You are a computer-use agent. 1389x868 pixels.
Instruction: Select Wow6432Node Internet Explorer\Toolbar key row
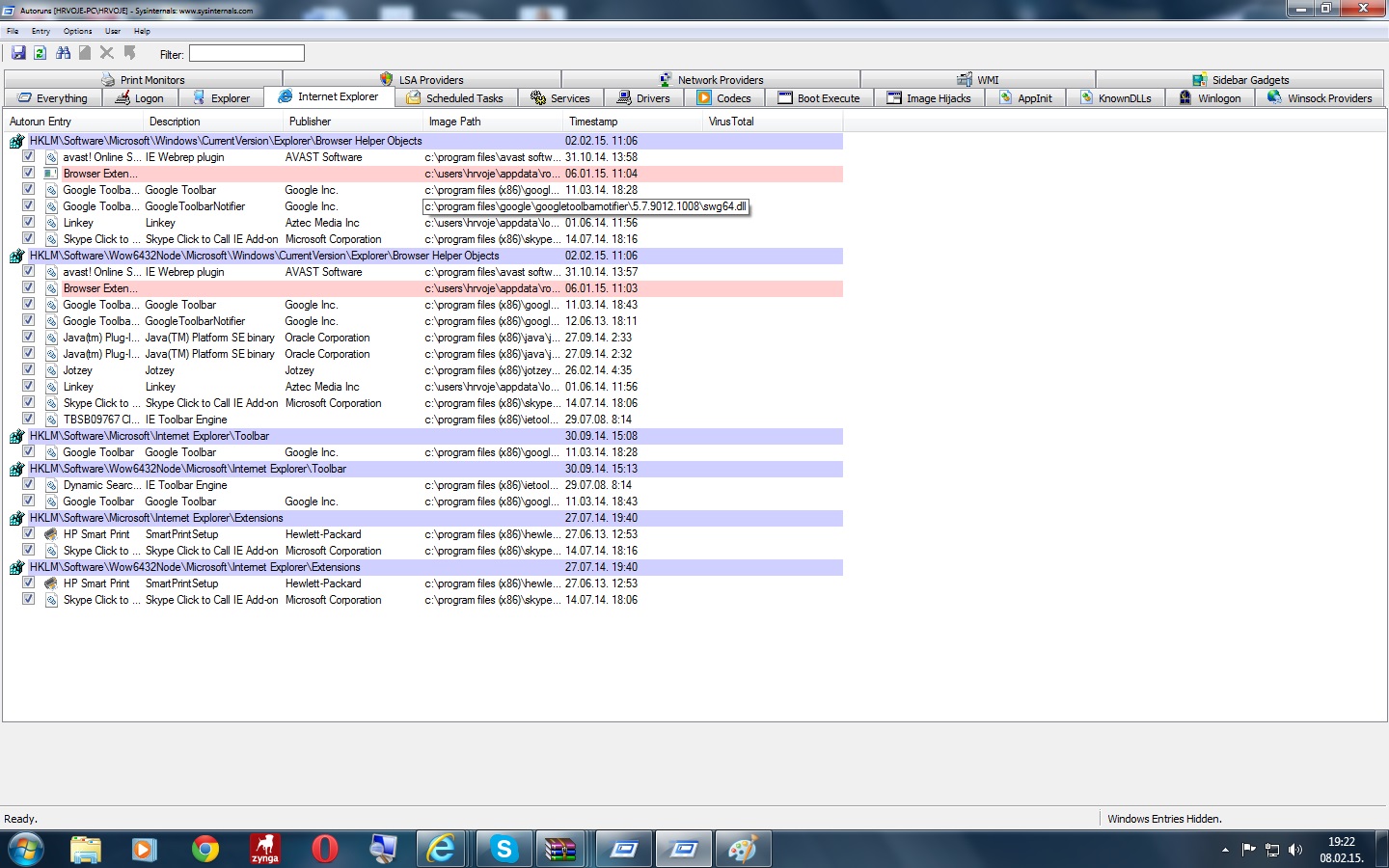coord(424,469)
